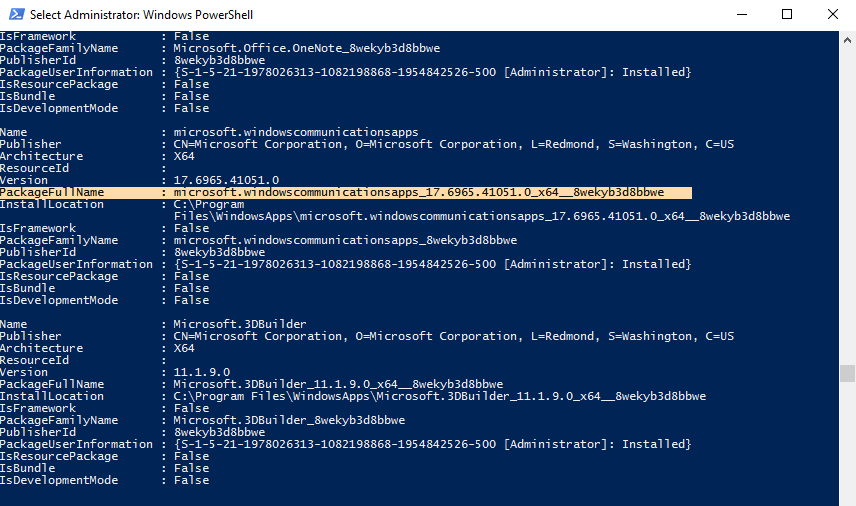This screenshot has height=506, width=856.
Task: Click the 'C:\Program' install location line
Action: point(209,204)
